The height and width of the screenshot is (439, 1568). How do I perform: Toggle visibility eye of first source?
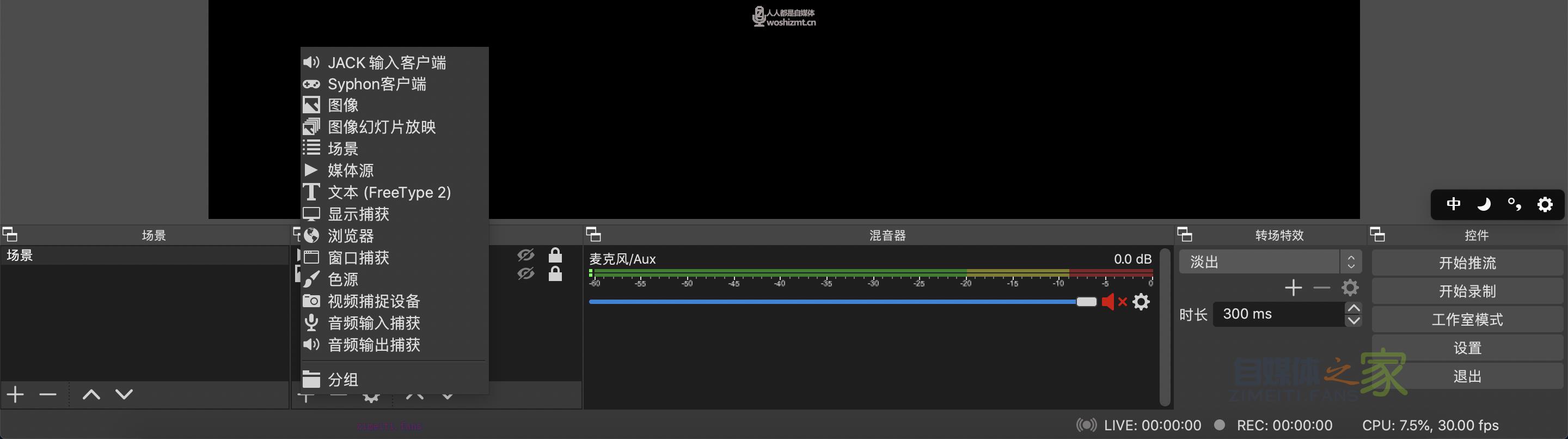pos(525,254)
